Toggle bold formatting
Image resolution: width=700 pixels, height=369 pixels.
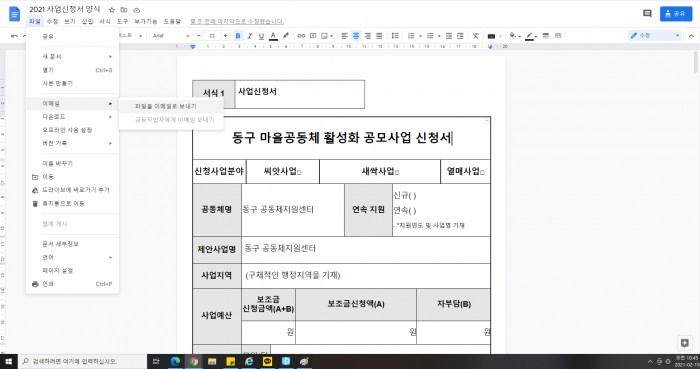tap(238, 36)
